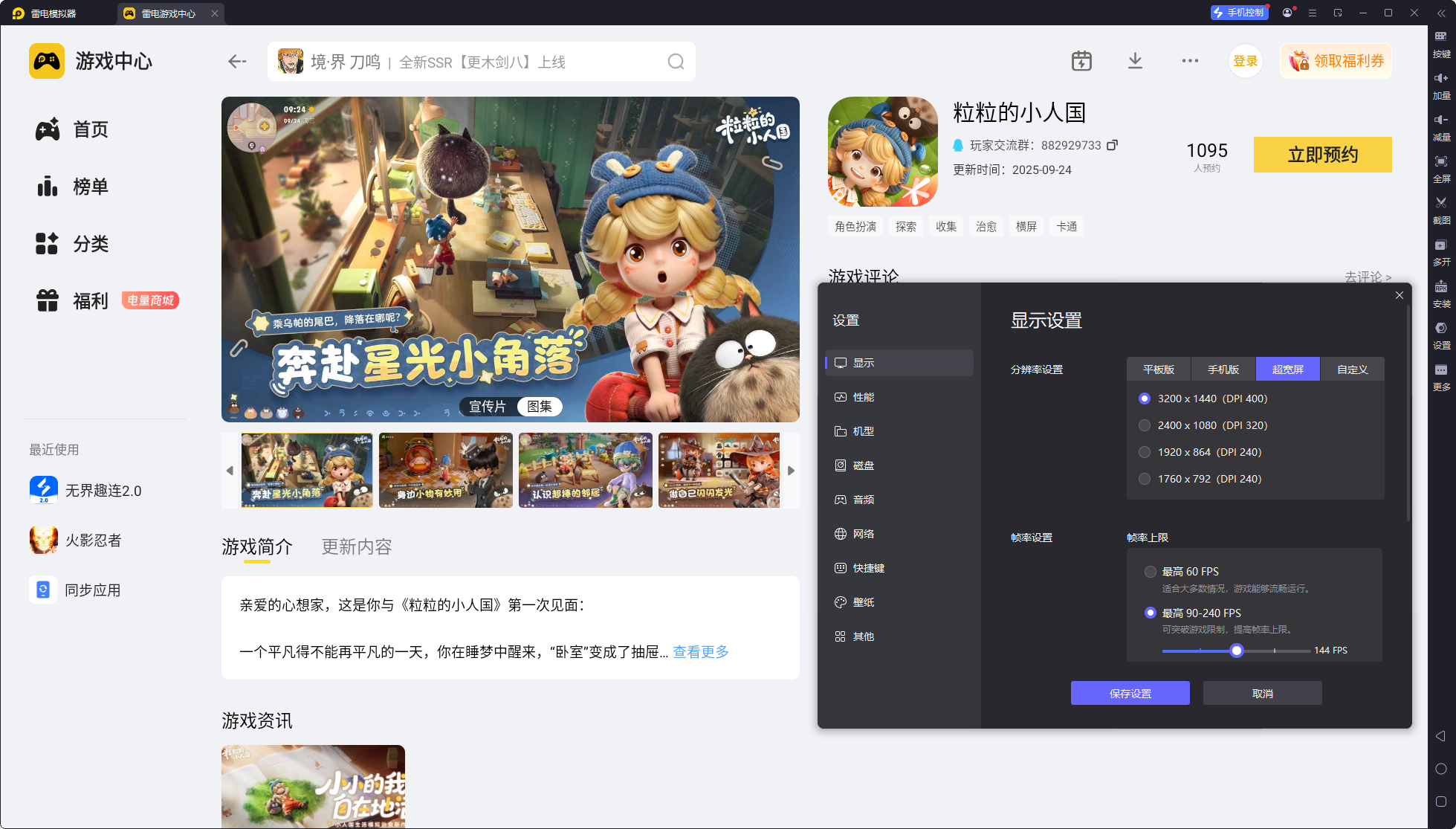The image size is (1456, 829).
Task: Click the search magnifier icon
Action: 675,62
